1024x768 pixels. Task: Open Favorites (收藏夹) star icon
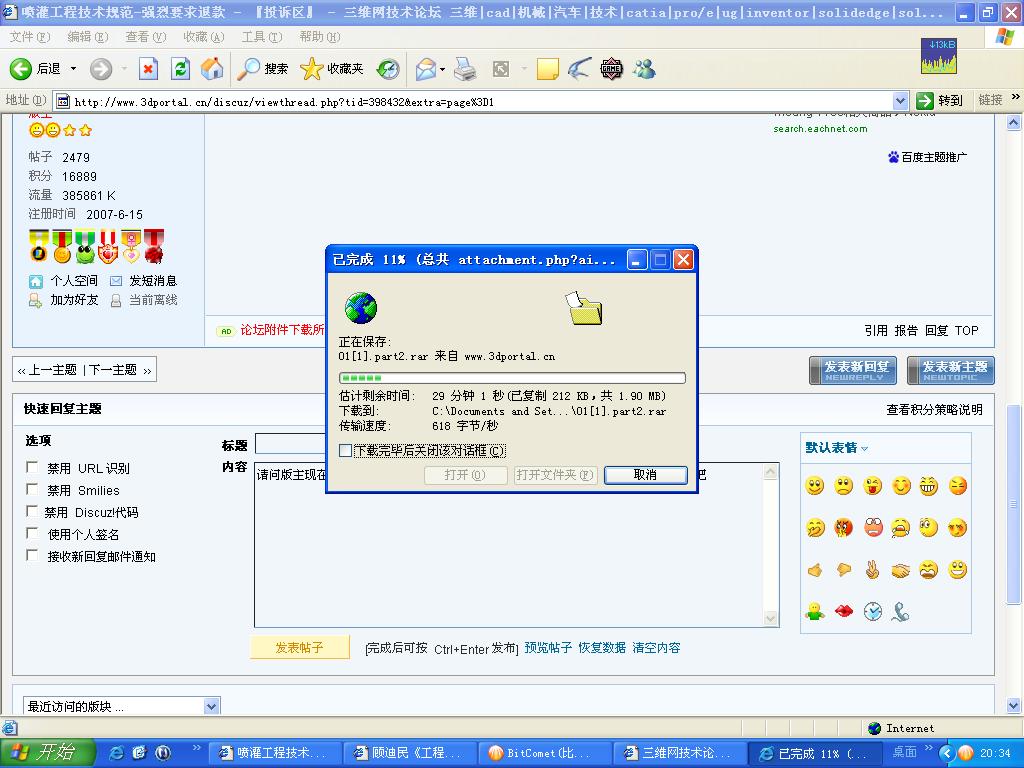[312, 69]
